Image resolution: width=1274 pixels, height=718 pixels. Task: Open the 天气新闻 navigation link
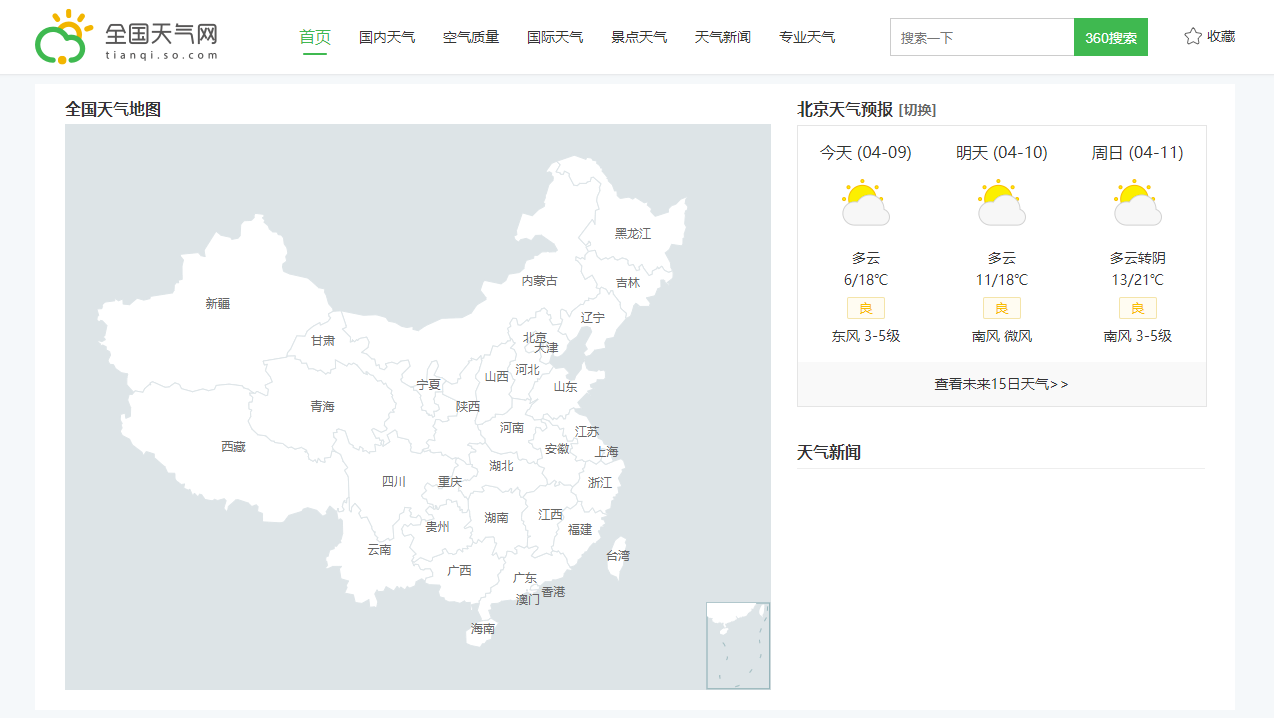(723, 37)
